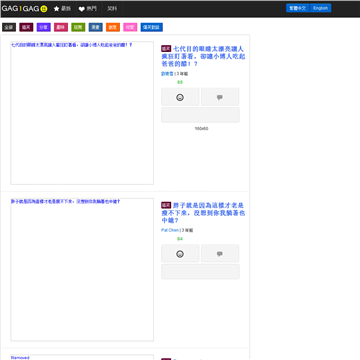The height and width of the screenshot is (360, 360).
Task: Click the smiley reaction button on first post
Action: (180, 97)
